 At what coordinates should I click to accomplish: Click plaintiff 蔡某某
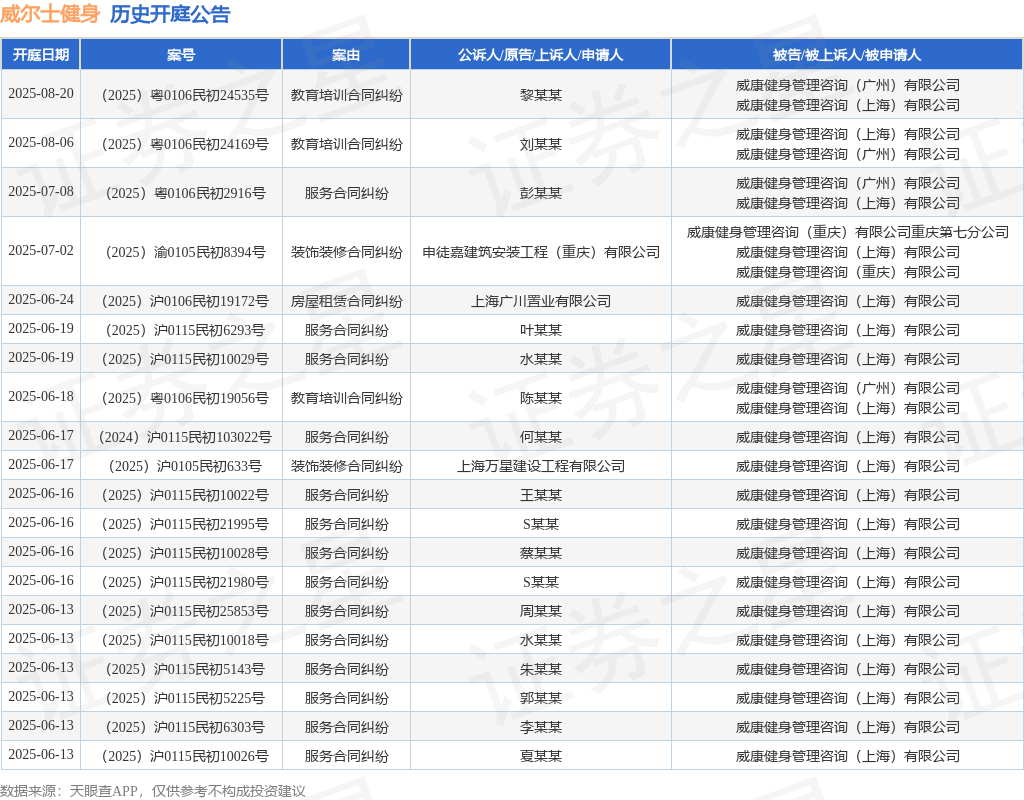tap(541, 553)
